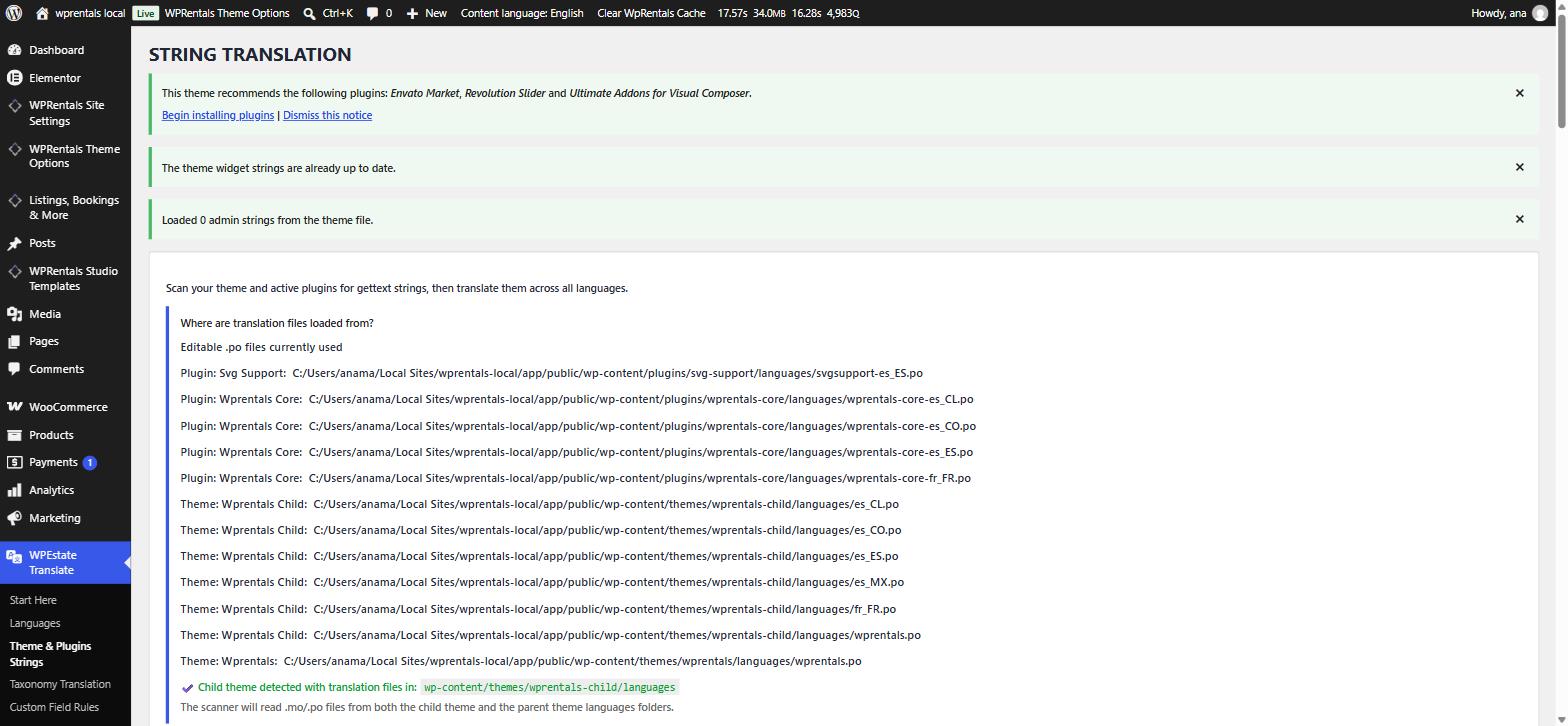Viewport: 1568px width, 726px height.
Task: Open the Custom Field Rules submenu item
Action: pos(54,707)
